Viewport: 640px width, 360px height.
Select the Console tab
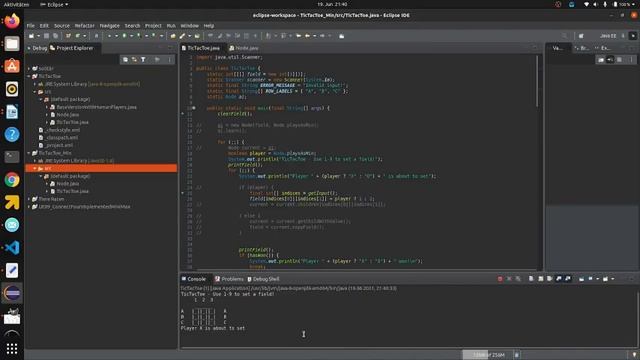(x=194, y=279)
